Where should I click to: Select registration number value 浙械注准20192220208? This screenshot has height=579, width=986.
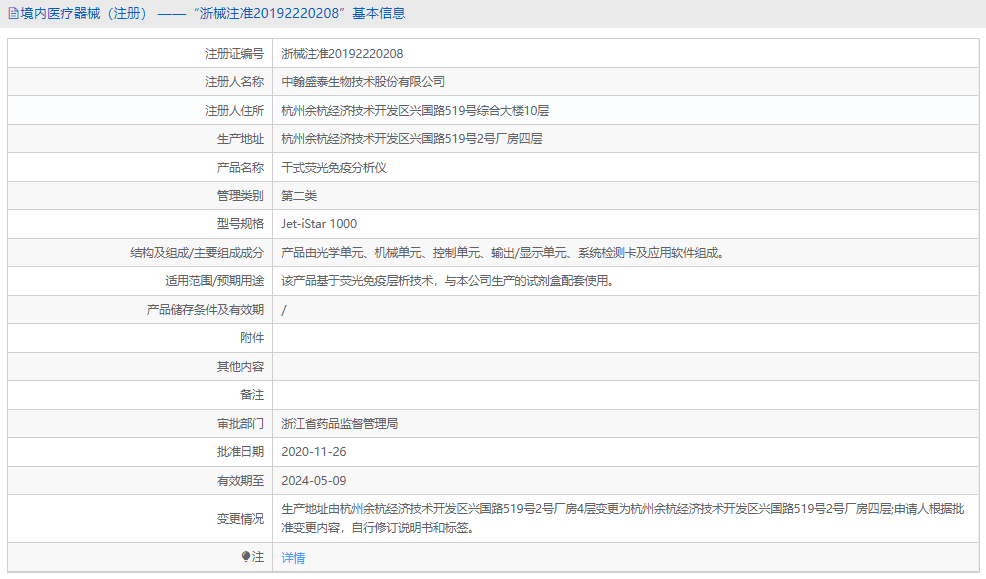[342, 53]
